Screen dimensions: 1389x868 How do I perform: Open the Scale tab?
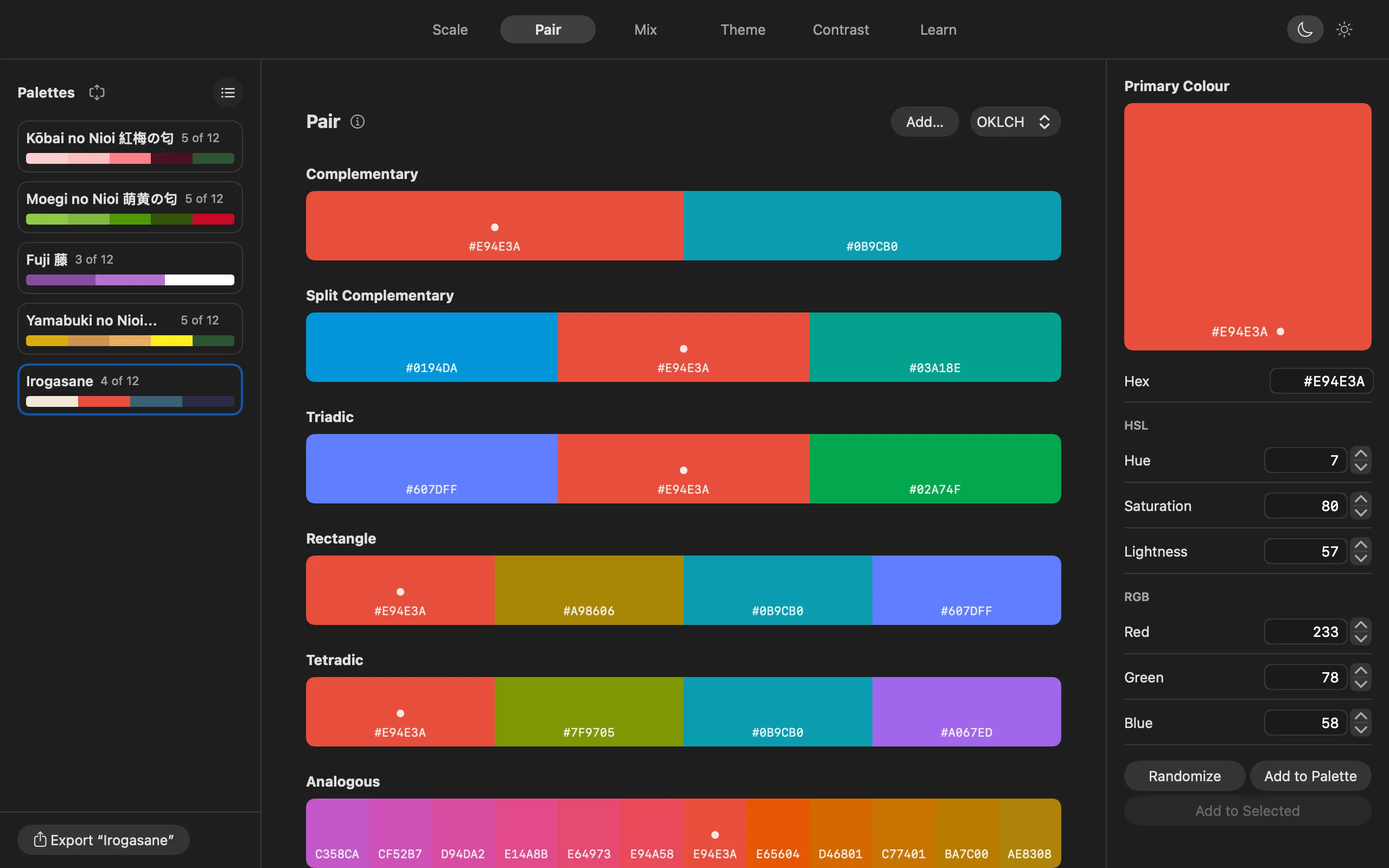tap(450, 29)
